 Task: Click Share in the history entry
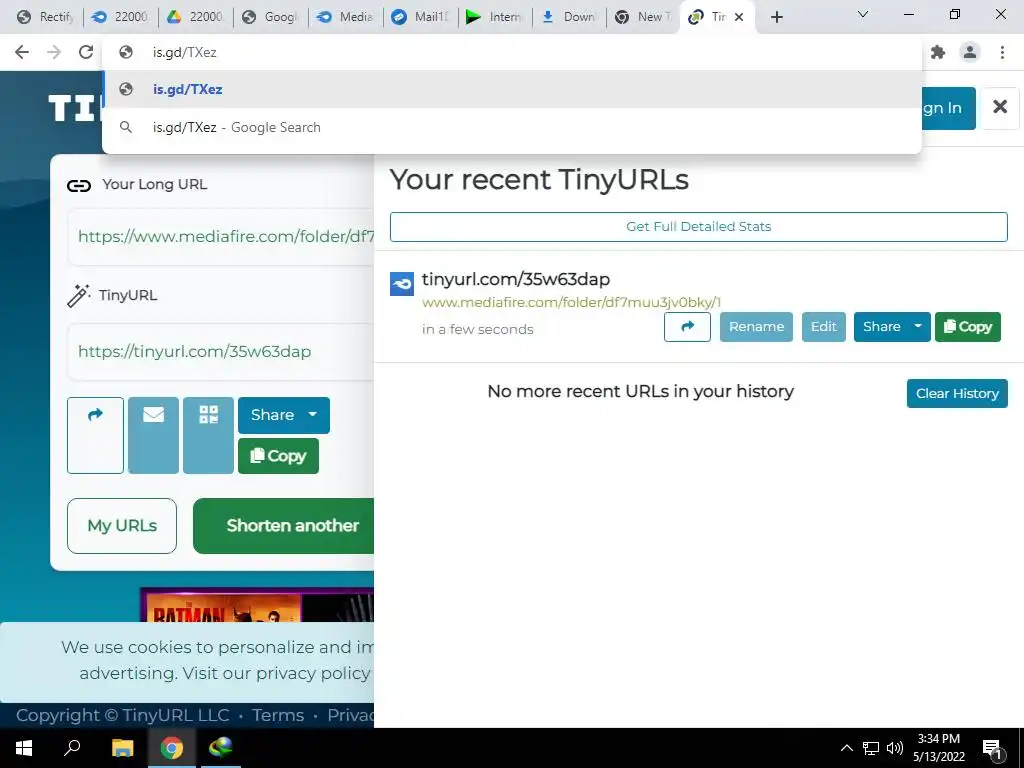tap(881, 327)
